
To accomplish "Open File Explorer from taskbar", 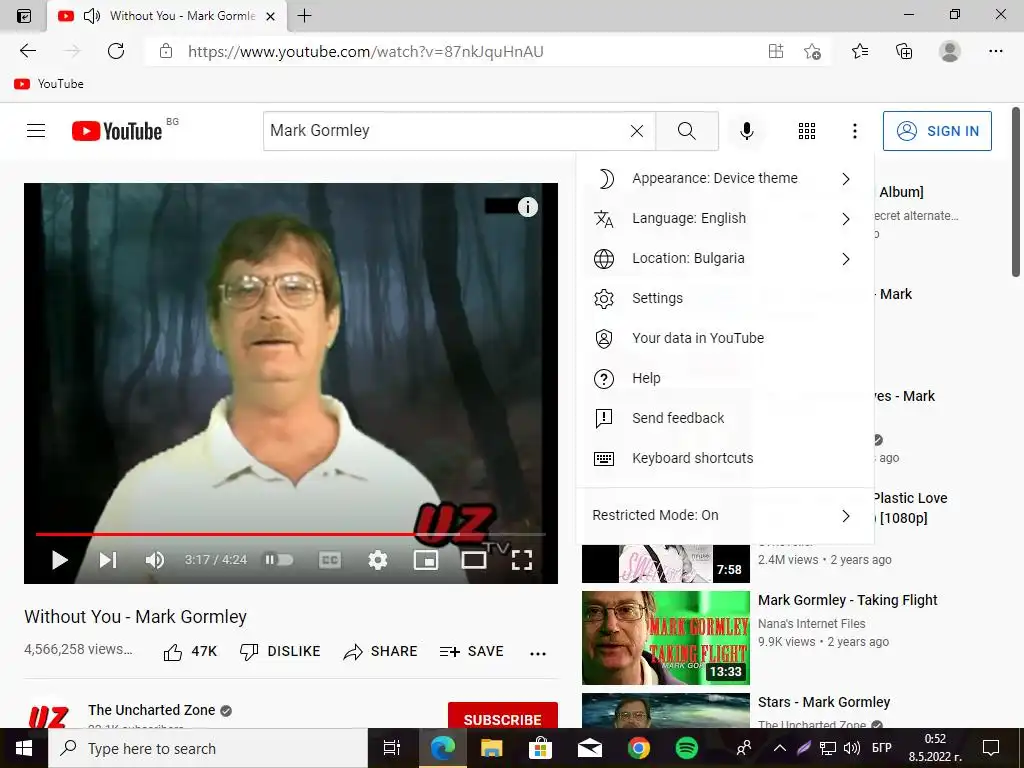I will point(491,748).
